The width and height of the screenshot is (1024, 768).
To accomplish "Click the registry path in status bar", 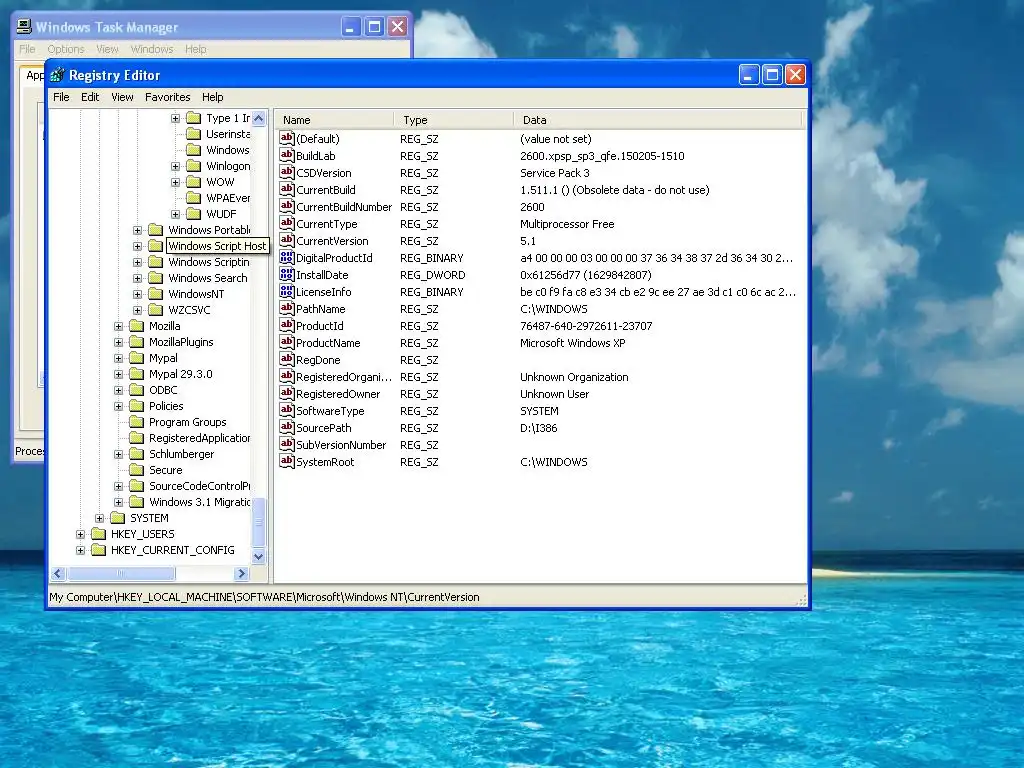I will 264,597.
